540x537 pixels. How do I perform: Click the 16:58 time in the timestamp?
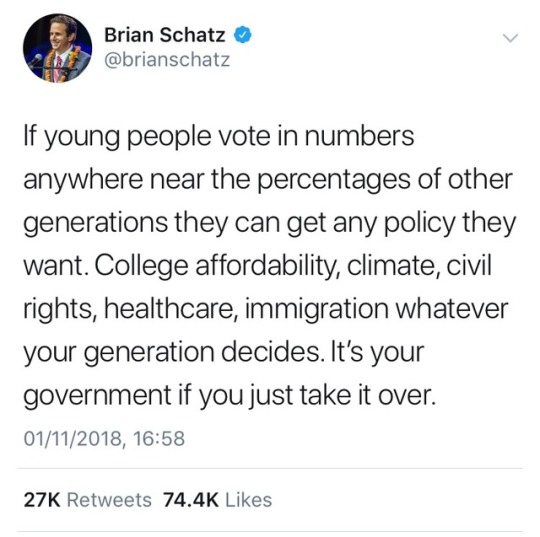tap(159, 438)
